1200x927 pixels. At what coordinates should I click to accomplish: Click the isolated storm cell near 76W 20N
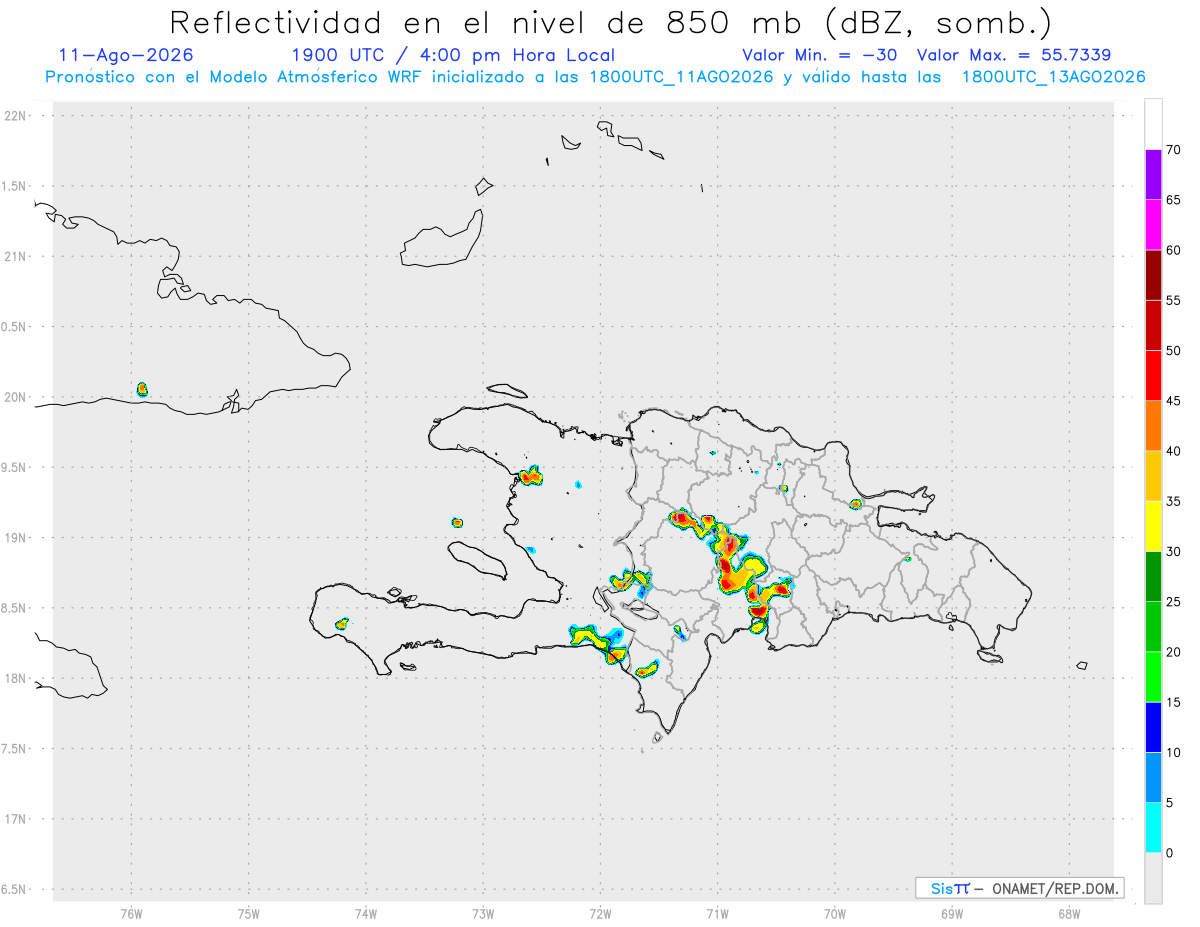tap(142, 389)
